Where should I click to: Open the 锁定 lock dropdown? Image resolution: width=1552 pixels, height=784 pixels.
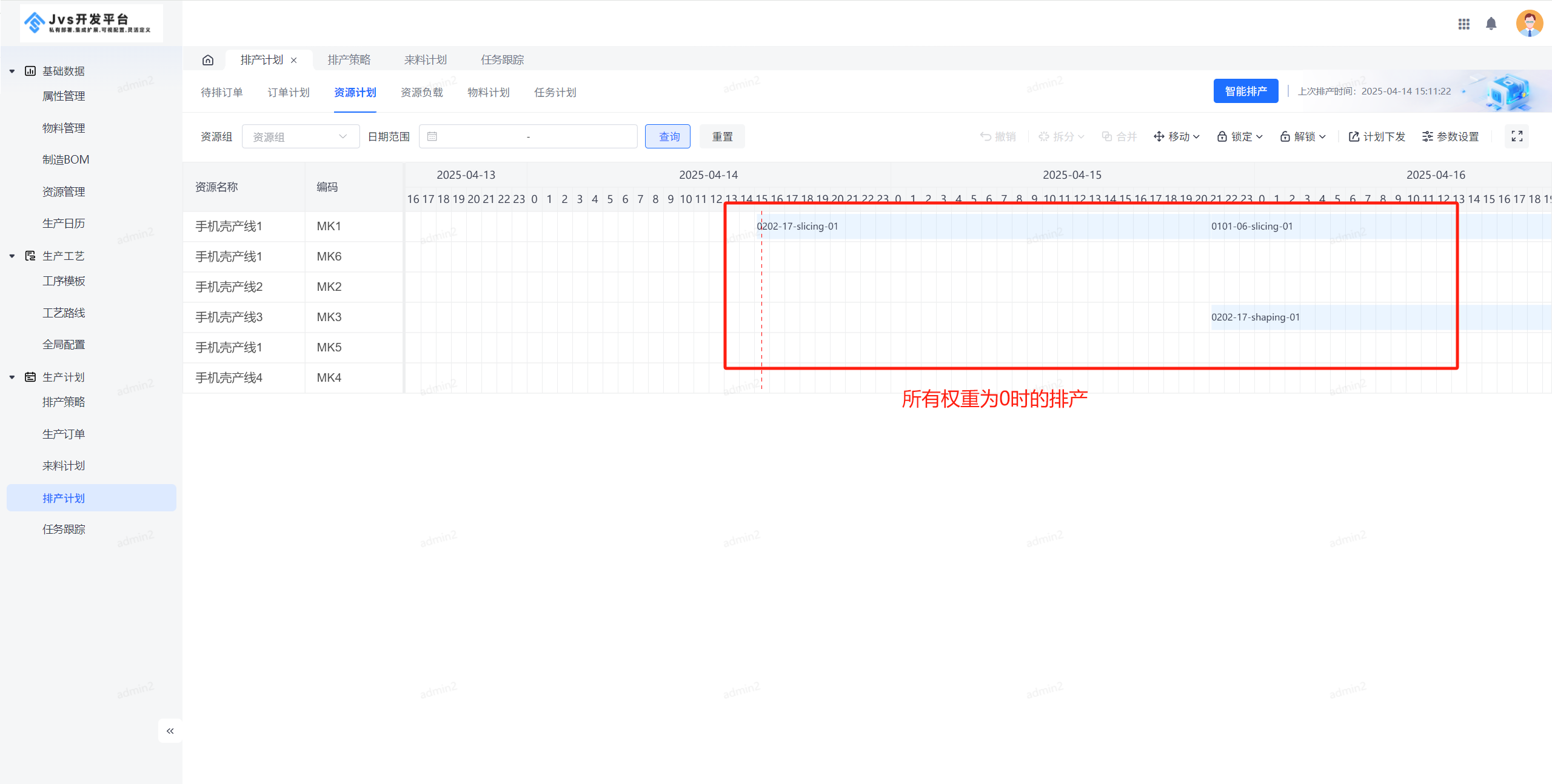[x=1240, y=136]
